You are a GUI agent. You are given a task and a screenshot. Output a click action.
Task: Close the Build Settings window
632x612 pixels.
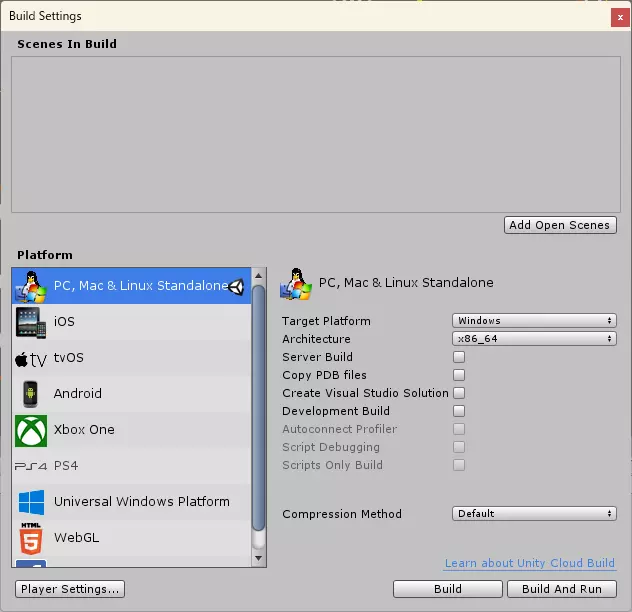(x=620, y=18)
